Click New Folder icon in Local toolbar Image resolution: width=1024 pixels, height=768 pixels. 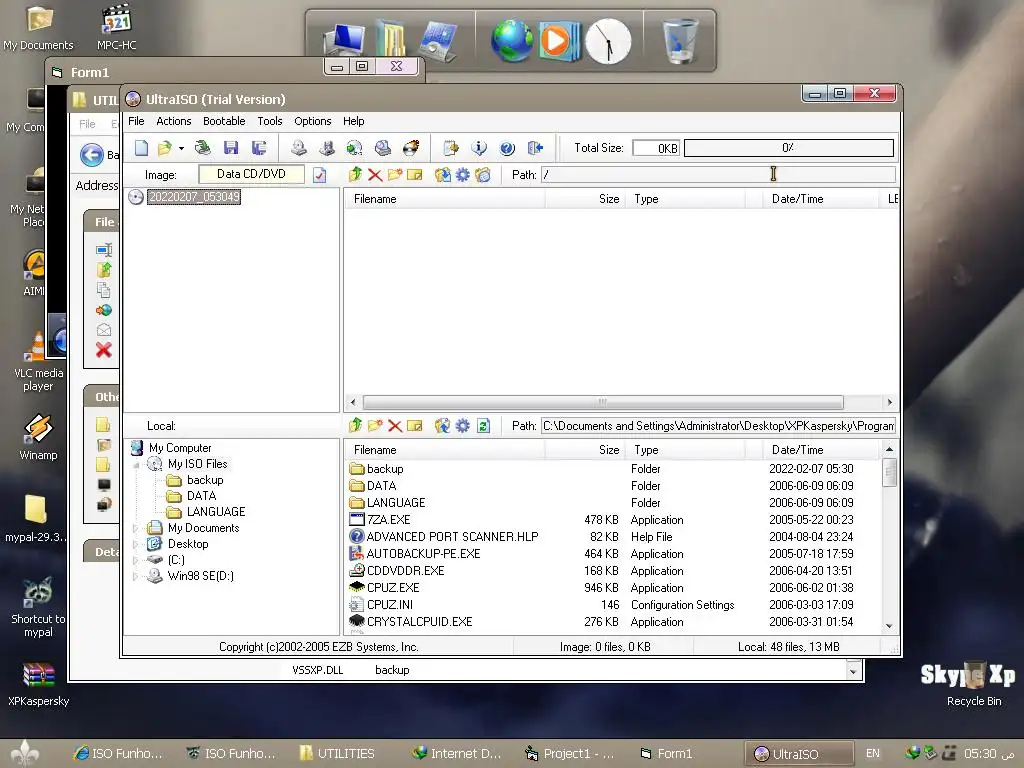tap(375, 426)
